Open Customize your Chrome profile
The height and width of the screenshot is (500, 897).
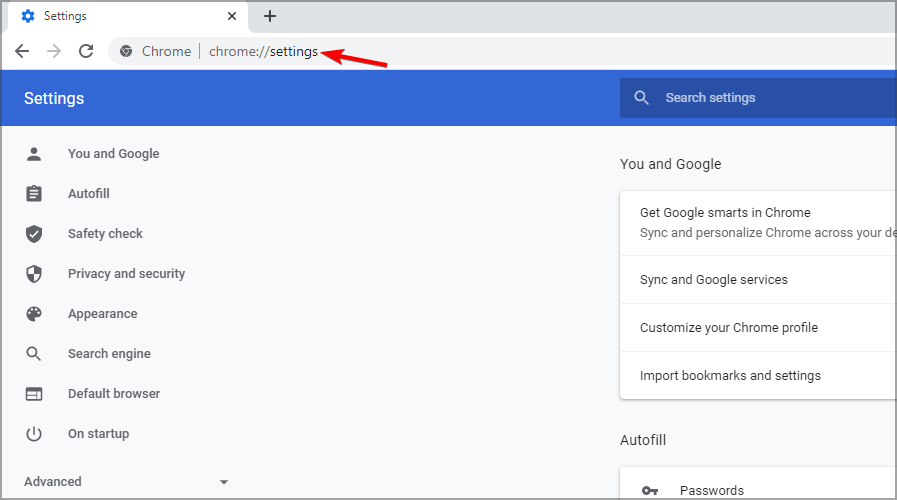[x=758, y=328]
